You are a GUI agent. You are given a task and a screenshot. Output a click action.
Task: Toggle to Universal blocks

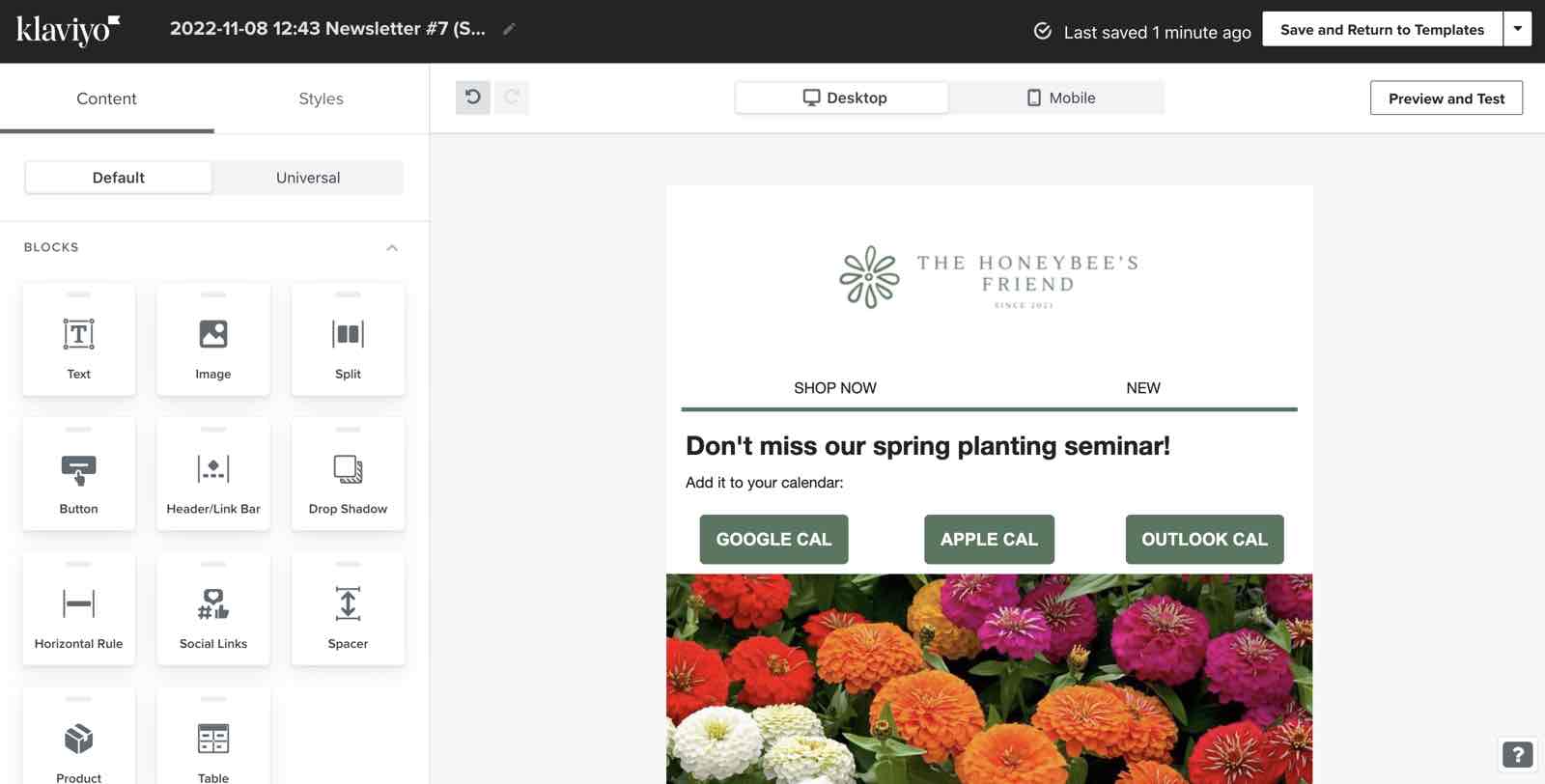click(x=308, y=178)
